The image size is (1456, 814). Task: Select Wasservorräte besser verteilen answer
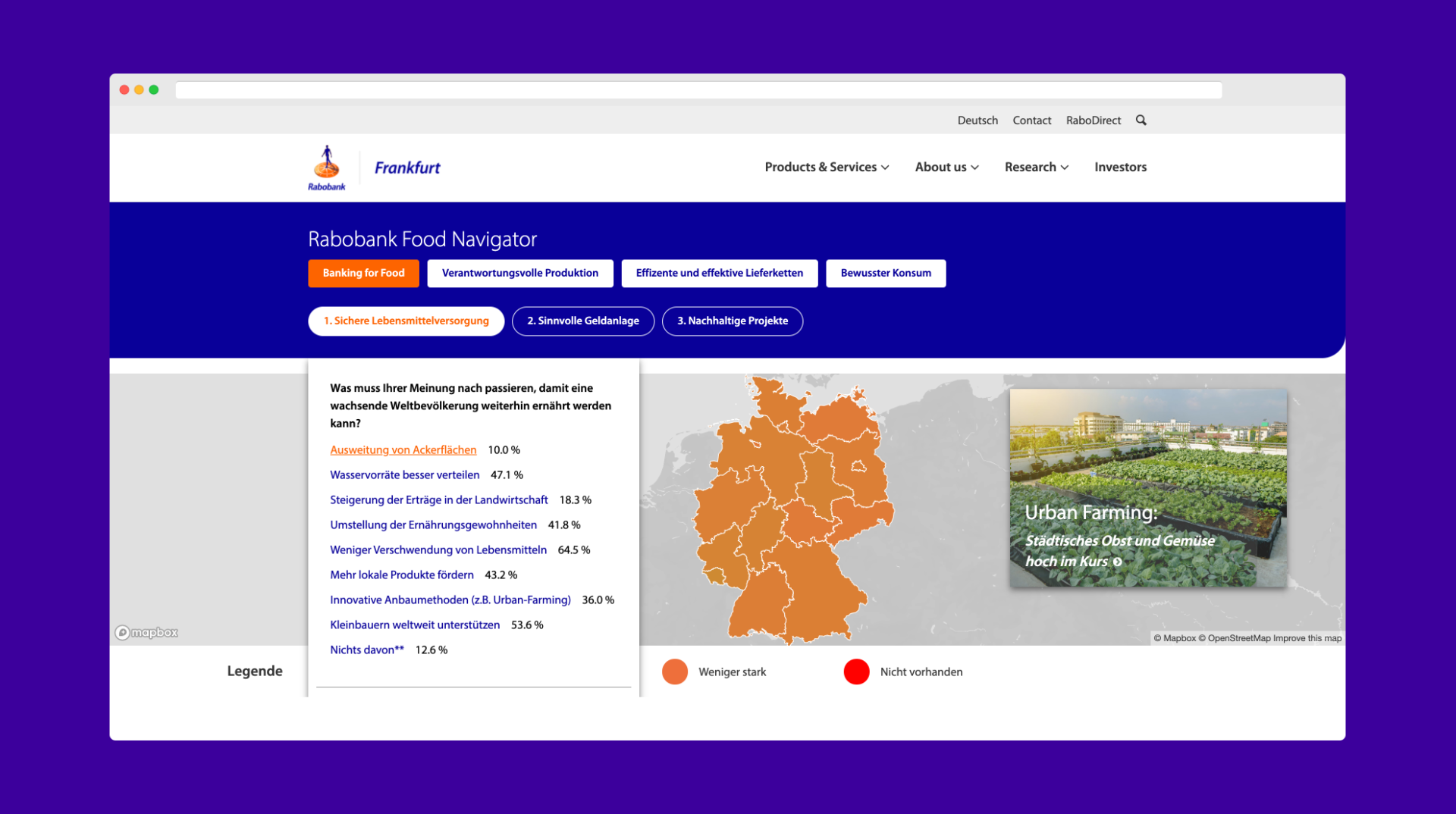point(404,474)
